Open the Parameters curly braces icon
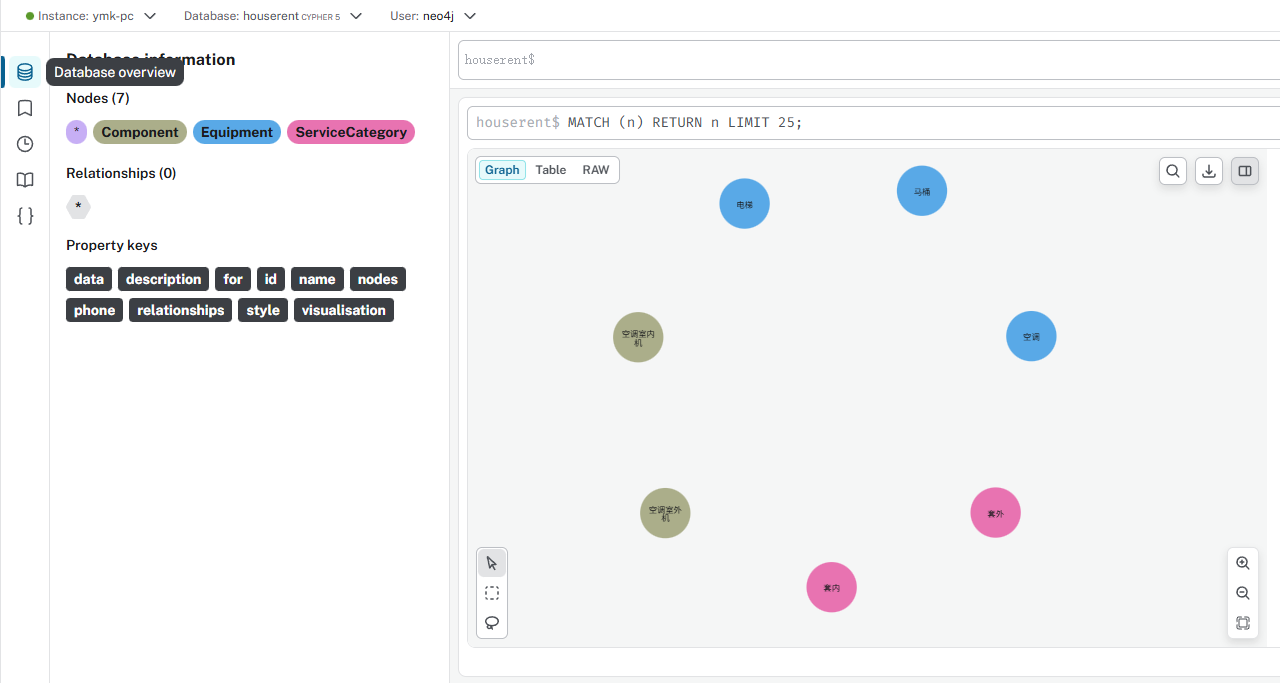 (25, 216)
